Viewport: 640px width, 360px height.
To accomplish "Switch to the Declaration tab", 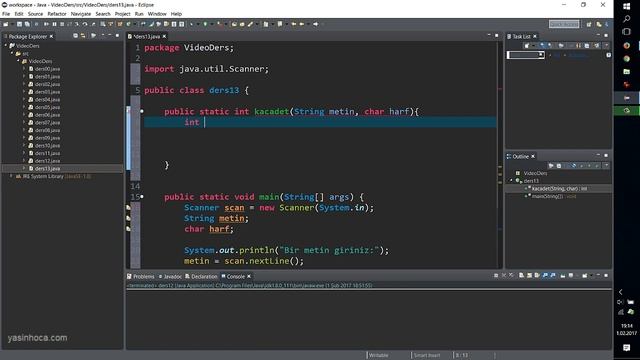I will point(201,276).
